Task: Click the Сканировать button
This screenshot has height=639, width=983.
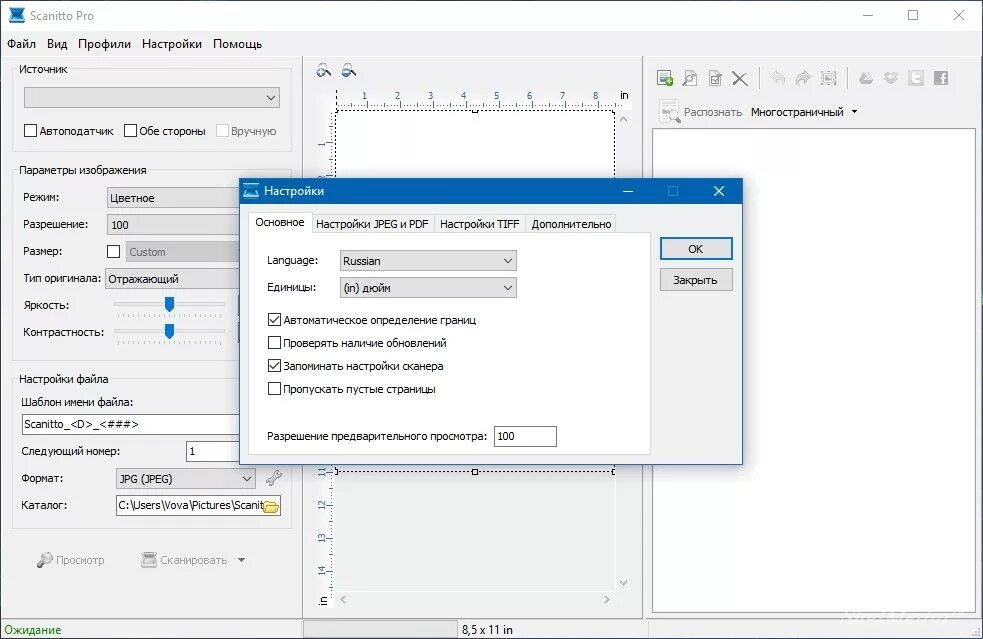Action: click(184, 560)
